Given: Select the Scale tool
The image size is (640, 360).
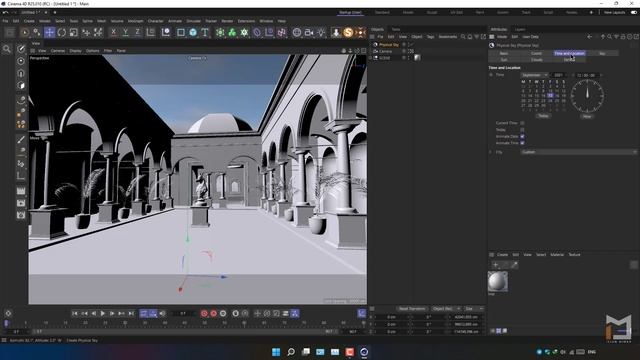Looking at the screenshot, I should [x=73, y=32].
